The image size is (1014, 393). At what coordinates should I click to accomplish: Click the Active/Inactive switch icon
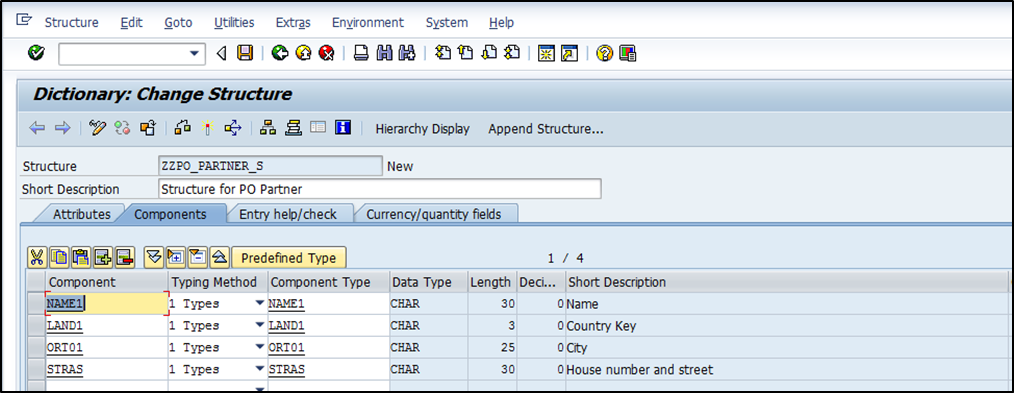click(x=122, y=128)
